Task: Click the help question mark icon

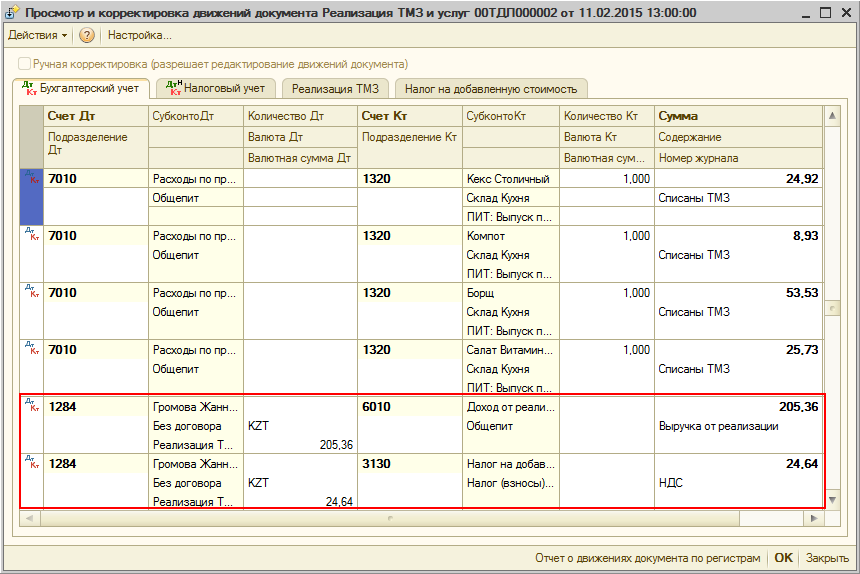Action: (87, 35)
